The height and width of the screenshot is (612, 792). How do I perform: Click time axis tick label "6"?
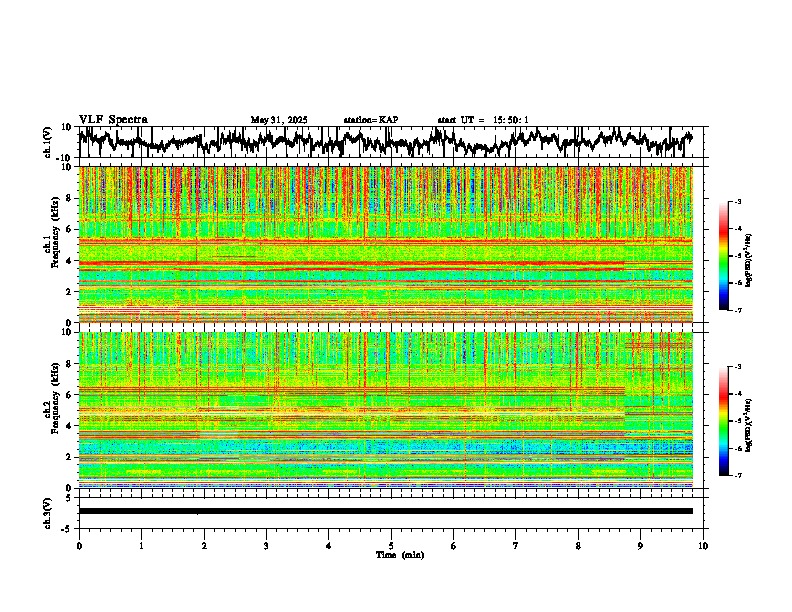click(454, 546)
